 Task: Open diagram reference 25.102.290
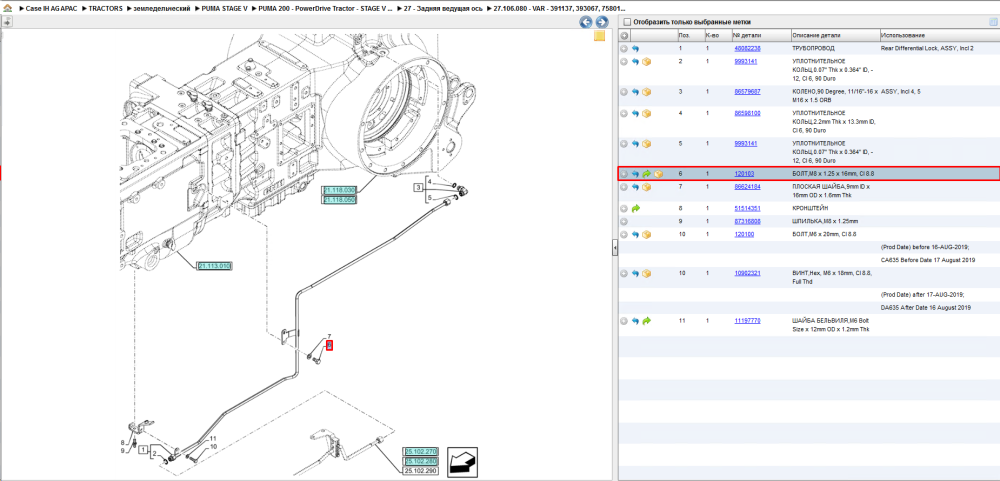point(420,470)
